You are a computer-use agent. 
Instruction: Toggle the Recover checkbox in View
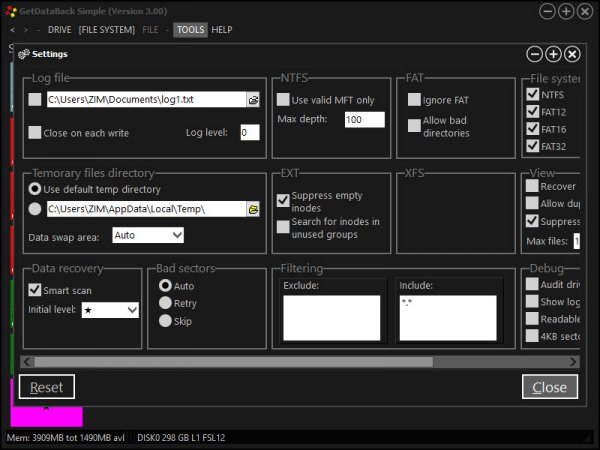click(x=532, y=186)
